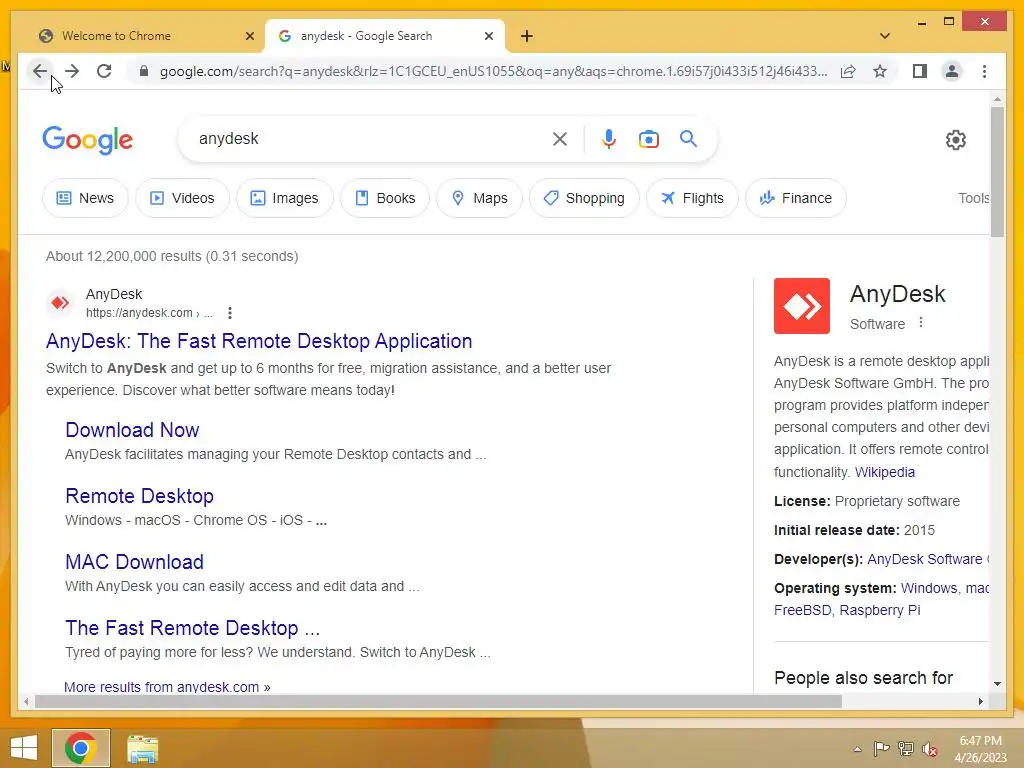Filter results by Images
This screenshot has height=768, width=1024.
pos(285,198)
